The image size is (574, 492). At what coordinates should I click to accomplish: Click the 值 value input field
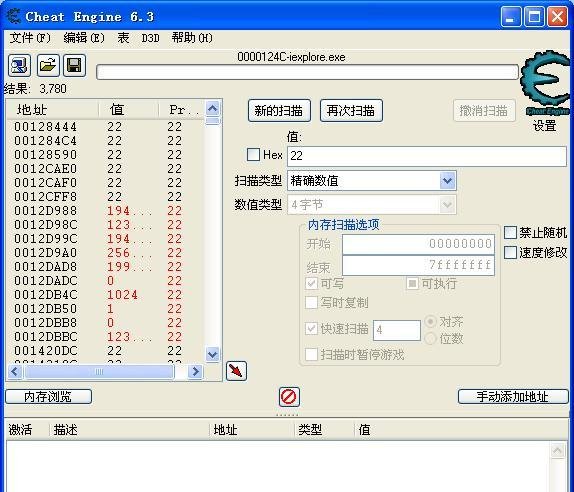click(x=427, y=156)
